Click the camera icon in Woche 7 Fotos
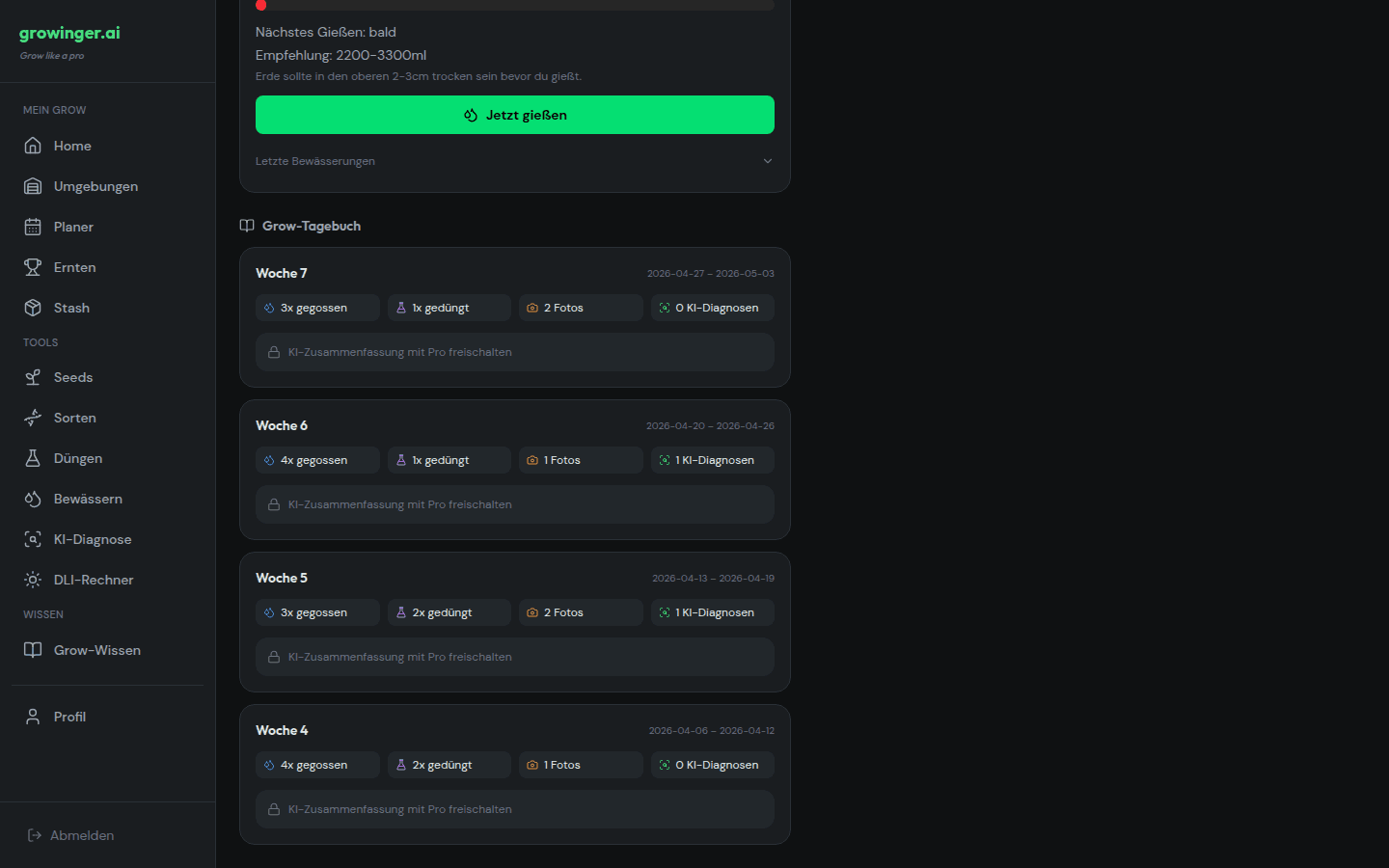1389x868 pixels. pos(532,308)
